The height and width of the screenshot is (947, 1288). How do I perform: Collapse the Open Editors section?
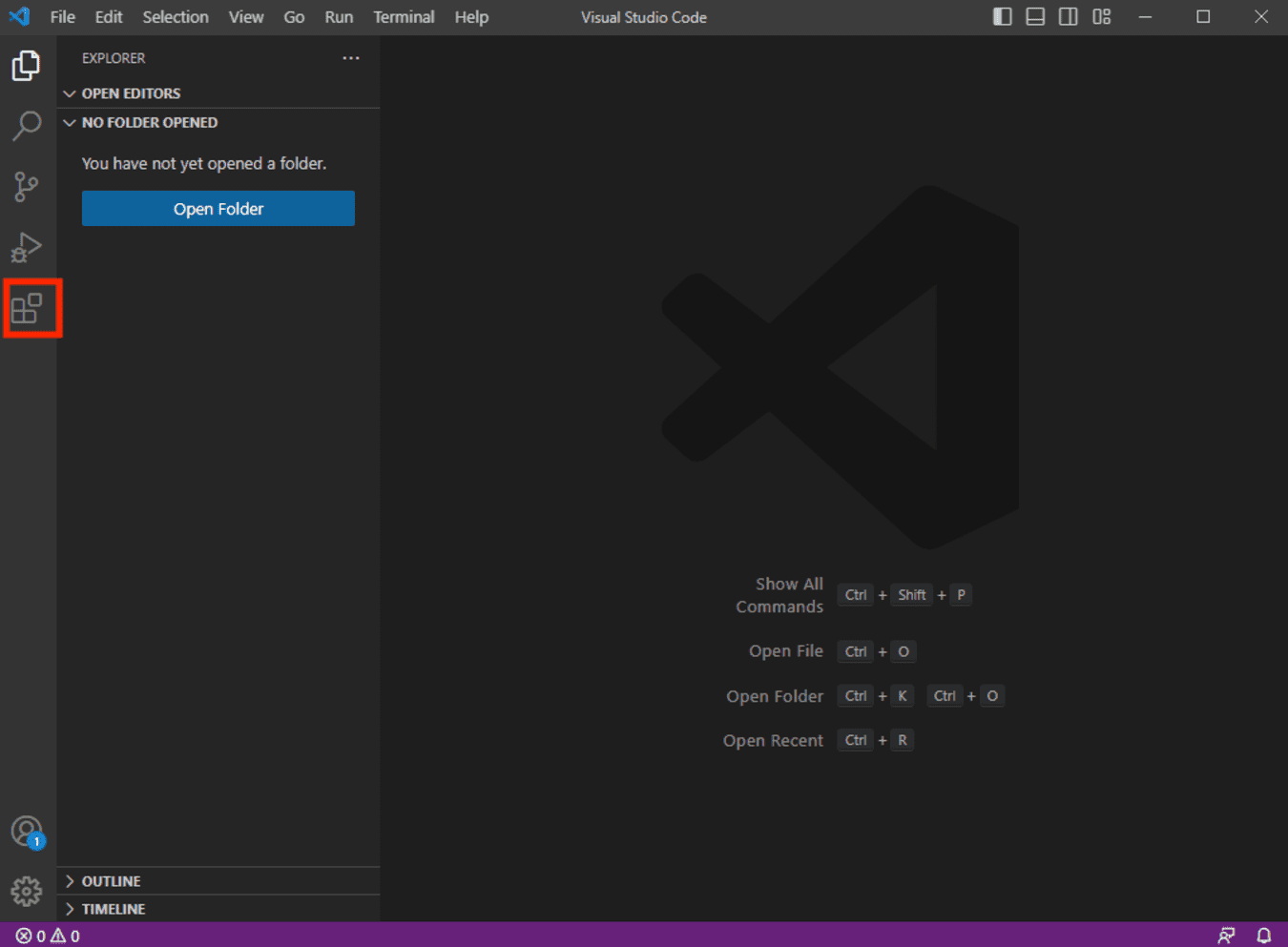click(x=218, y=93)
